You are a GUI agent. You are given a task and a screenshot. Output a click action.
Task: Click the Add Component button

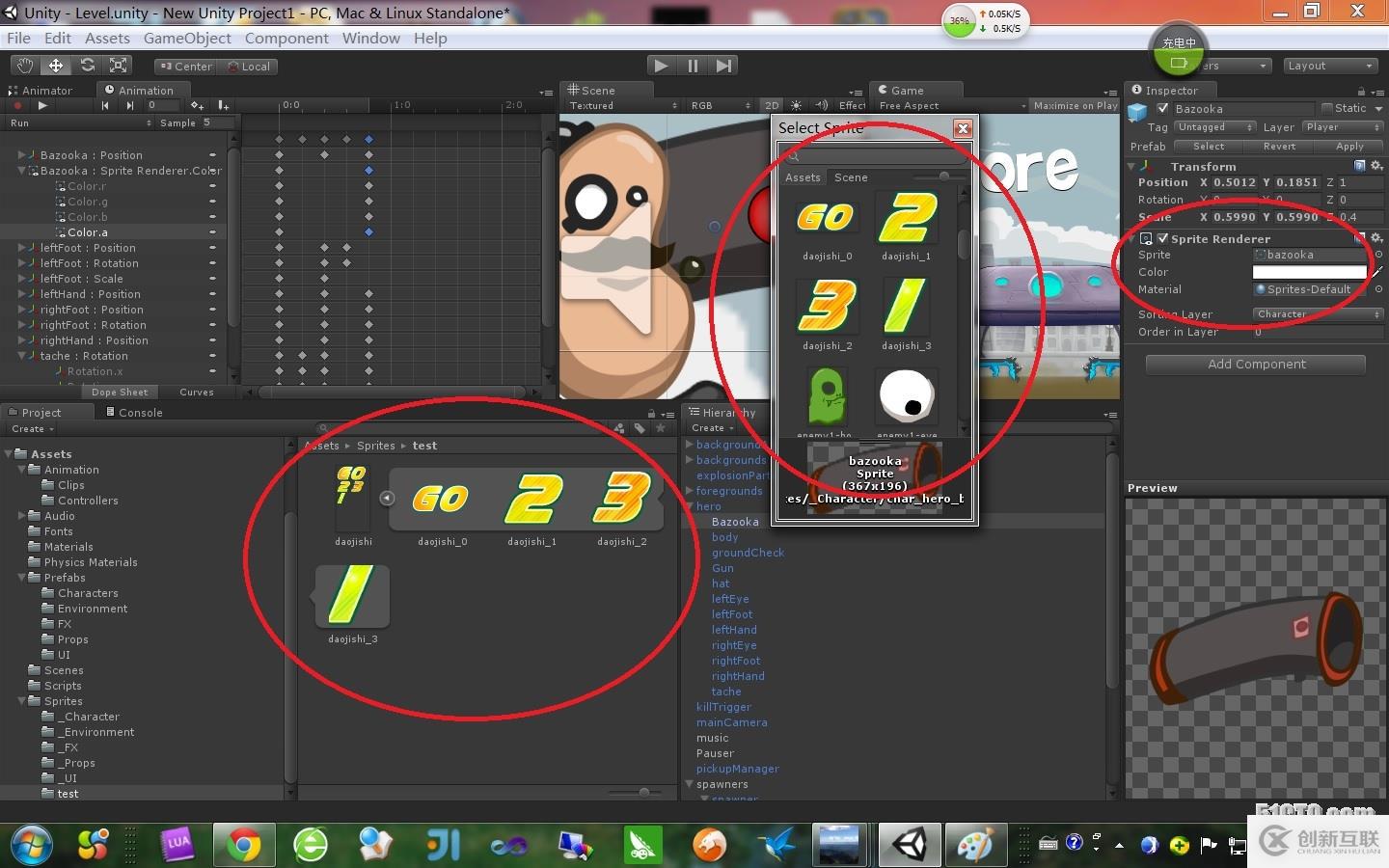[1256, 365]
